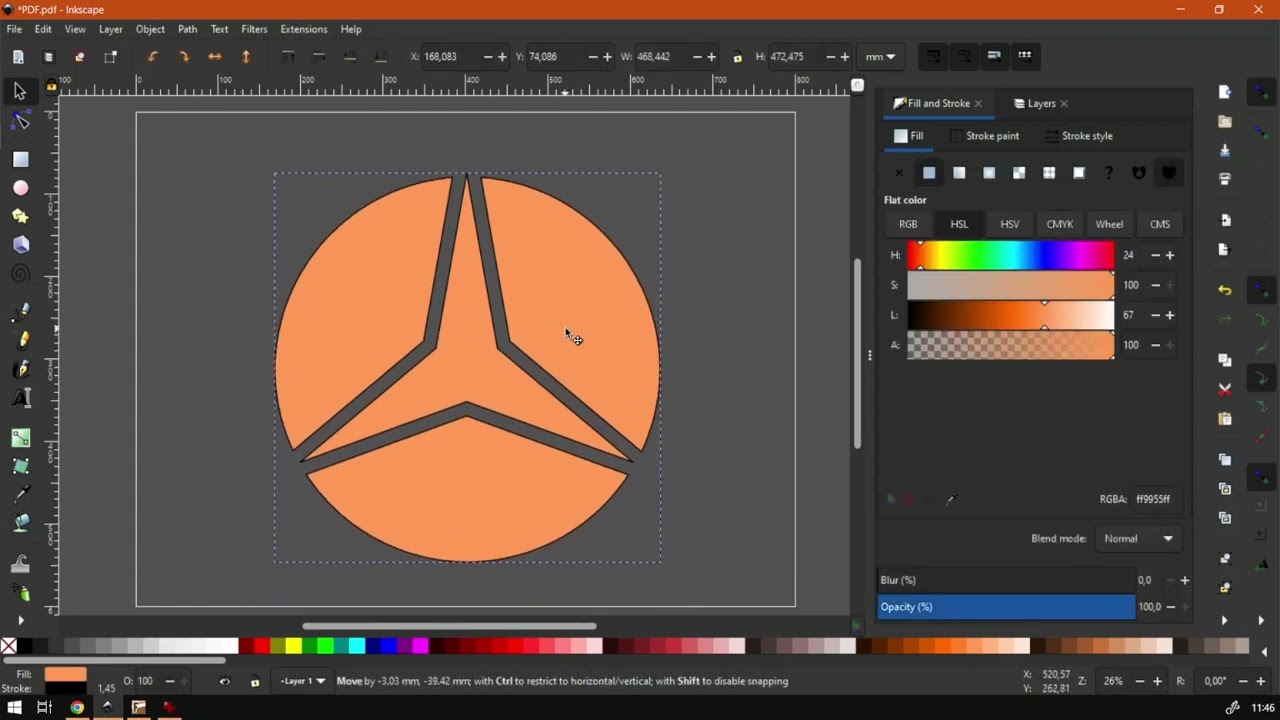The image size is (1280, 720).
Task: Open the Path menu
Action: pyautogui.click(x=187, y=29)
